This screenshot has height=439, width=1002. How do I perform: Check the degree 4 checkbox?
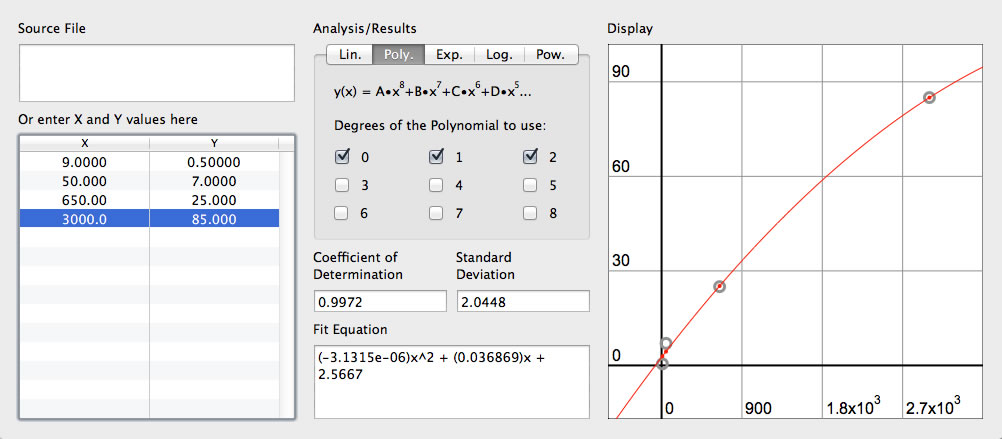click(437, 185)
